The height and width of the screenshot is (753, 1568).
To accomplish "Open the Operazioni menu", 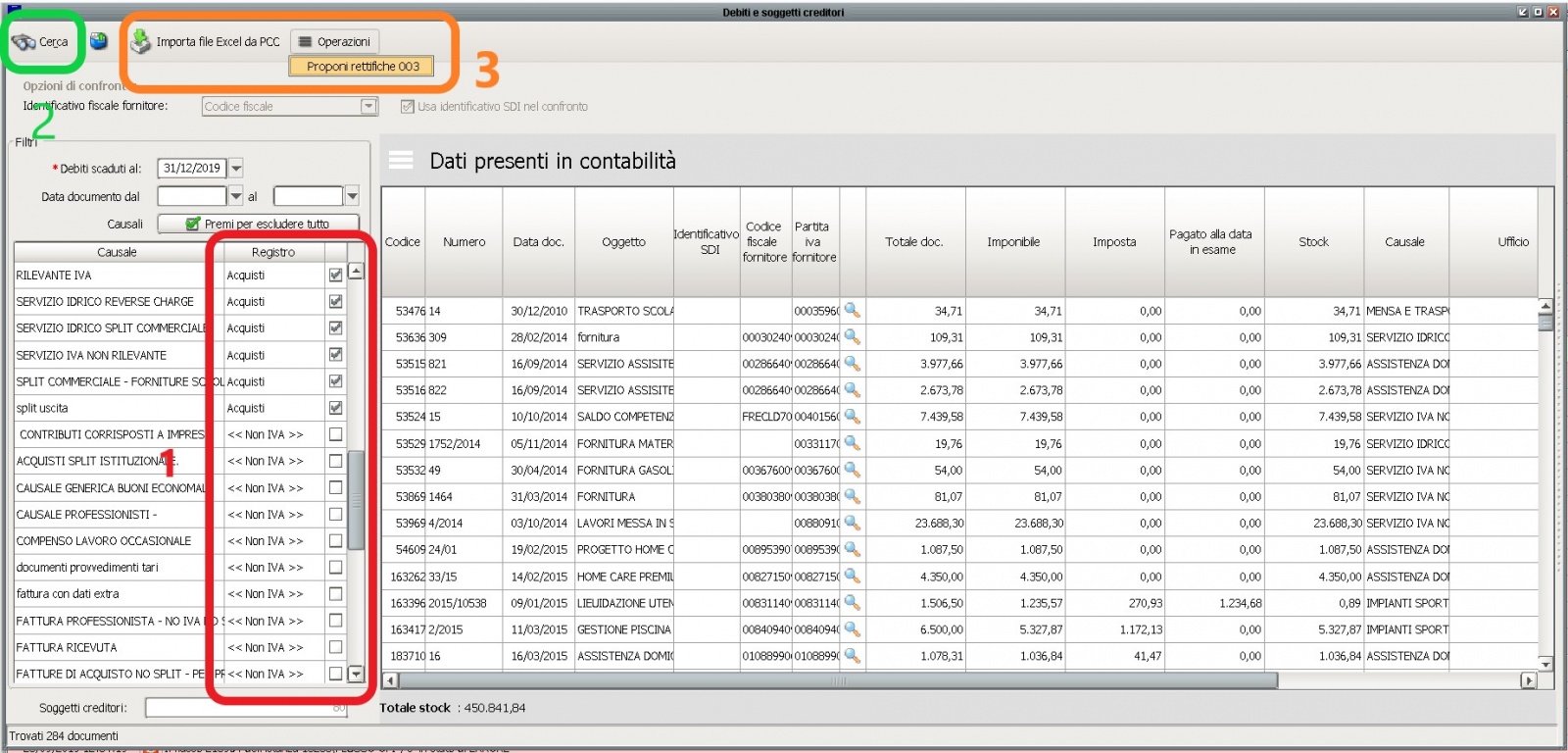I will (334, 42).
